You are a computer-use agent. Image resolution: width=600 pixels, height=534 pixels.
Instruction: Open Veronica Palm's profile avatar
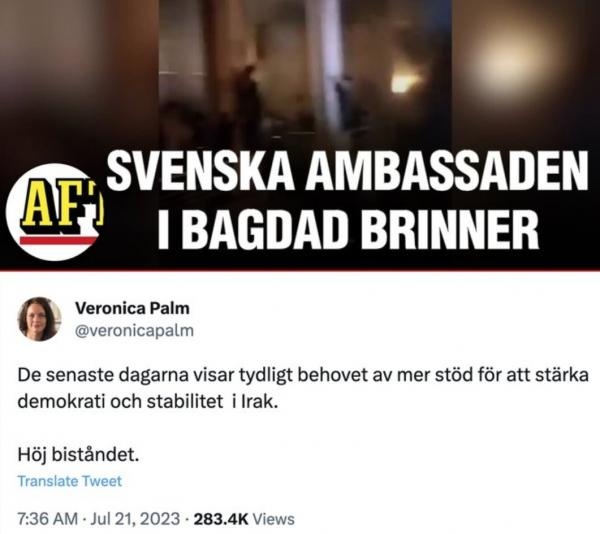coord(39,319)
